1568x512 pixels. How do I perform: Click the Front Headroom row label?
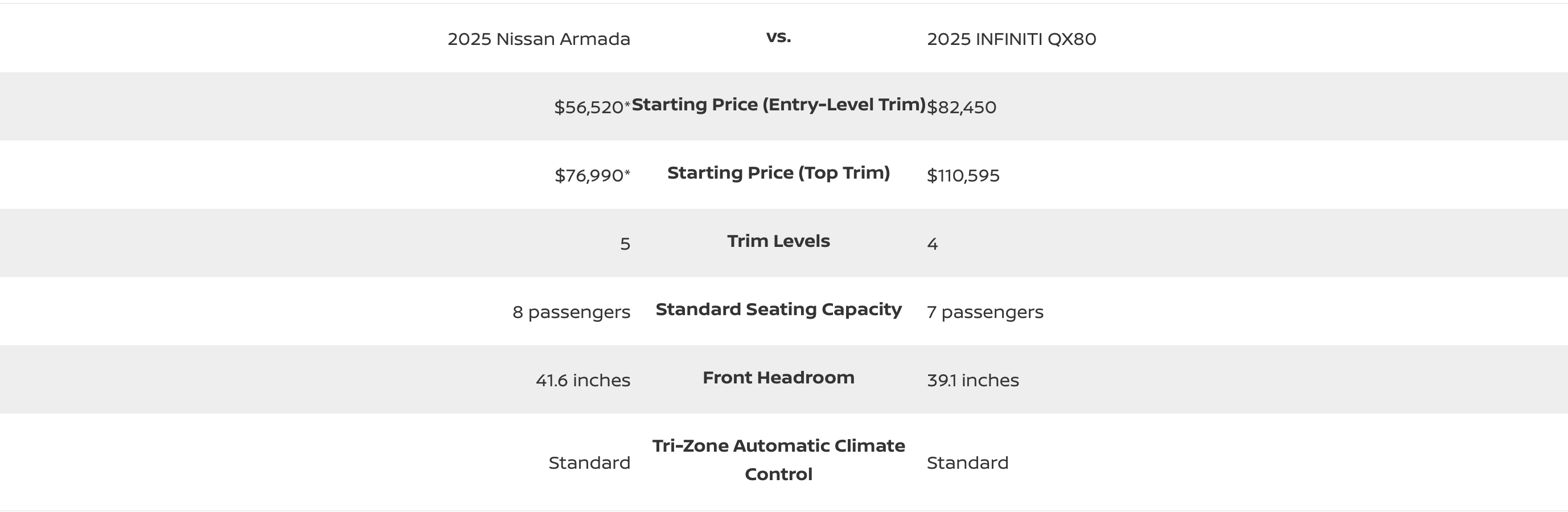tap(778, 378)
